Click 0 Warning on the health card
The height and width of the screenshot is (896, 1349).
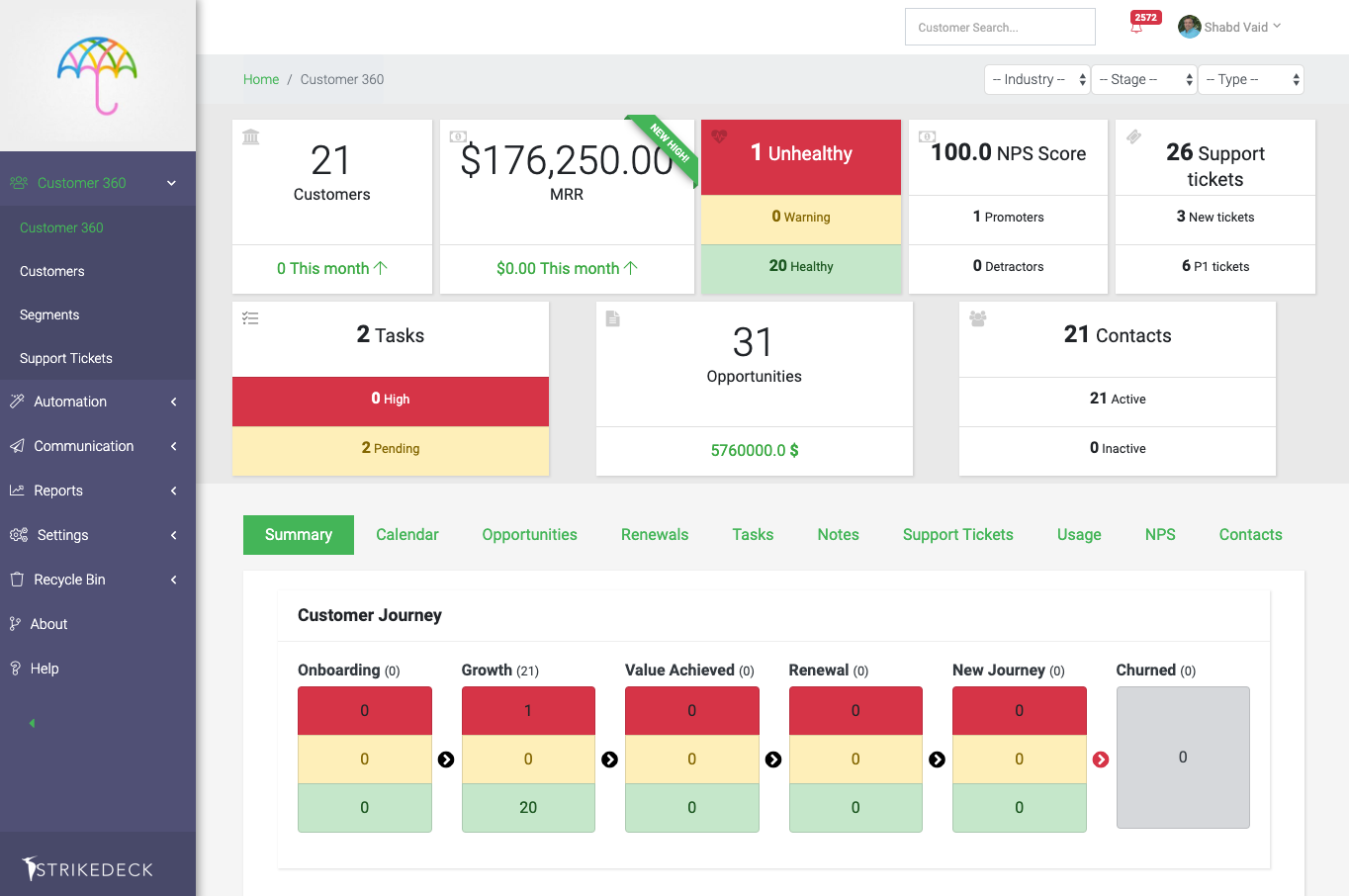(801, 220)
